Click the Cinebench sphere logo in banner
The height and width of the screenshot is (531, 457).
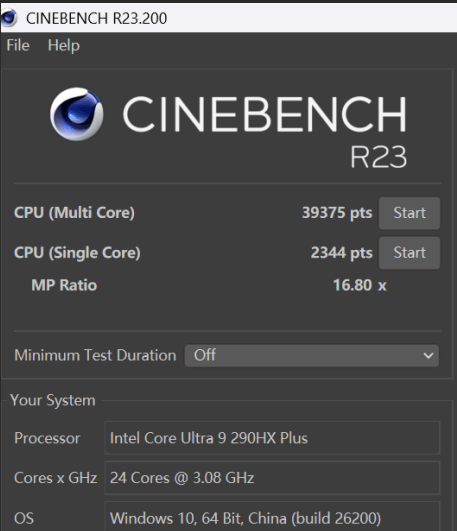point(77,114)
